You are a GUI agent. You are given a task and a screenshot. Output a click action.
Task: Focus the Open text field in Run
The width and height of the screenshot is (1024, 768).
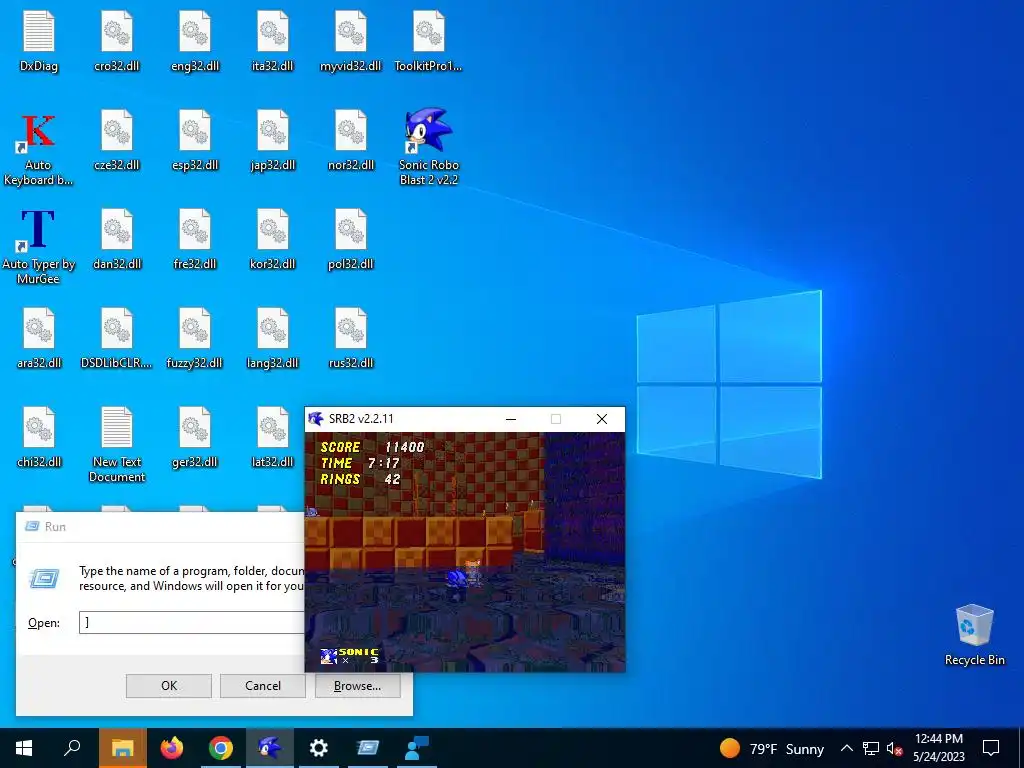click(191, 622)
